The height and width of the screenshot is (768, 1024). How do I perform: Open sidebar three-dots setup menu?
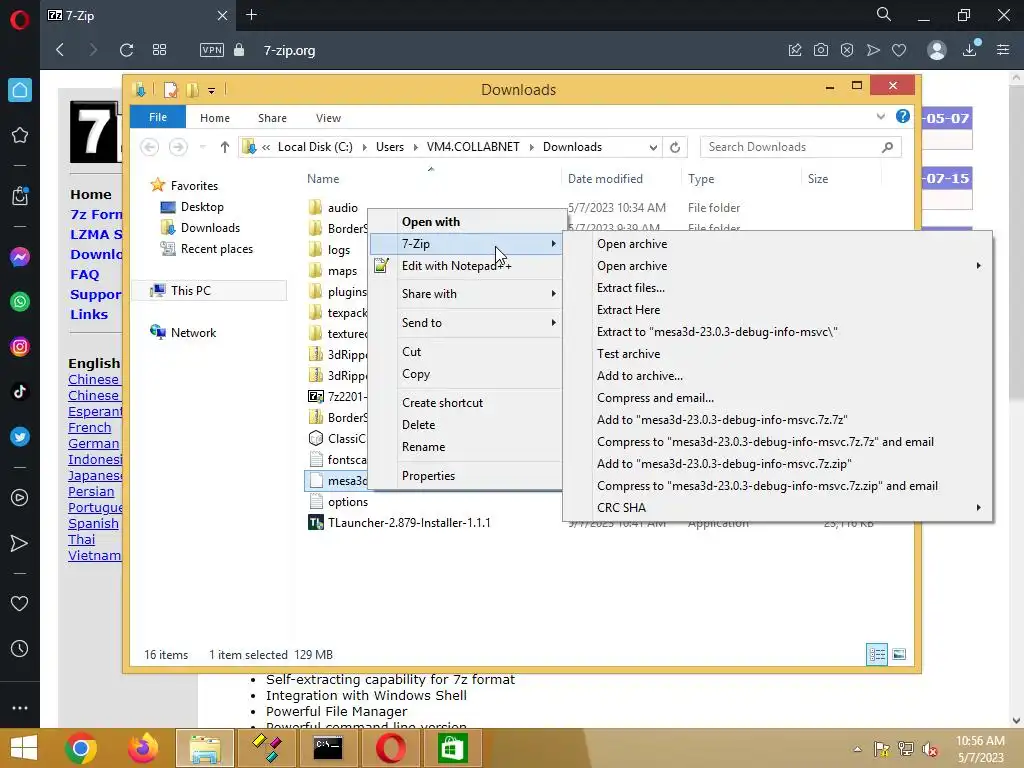[x=20, y=708]
